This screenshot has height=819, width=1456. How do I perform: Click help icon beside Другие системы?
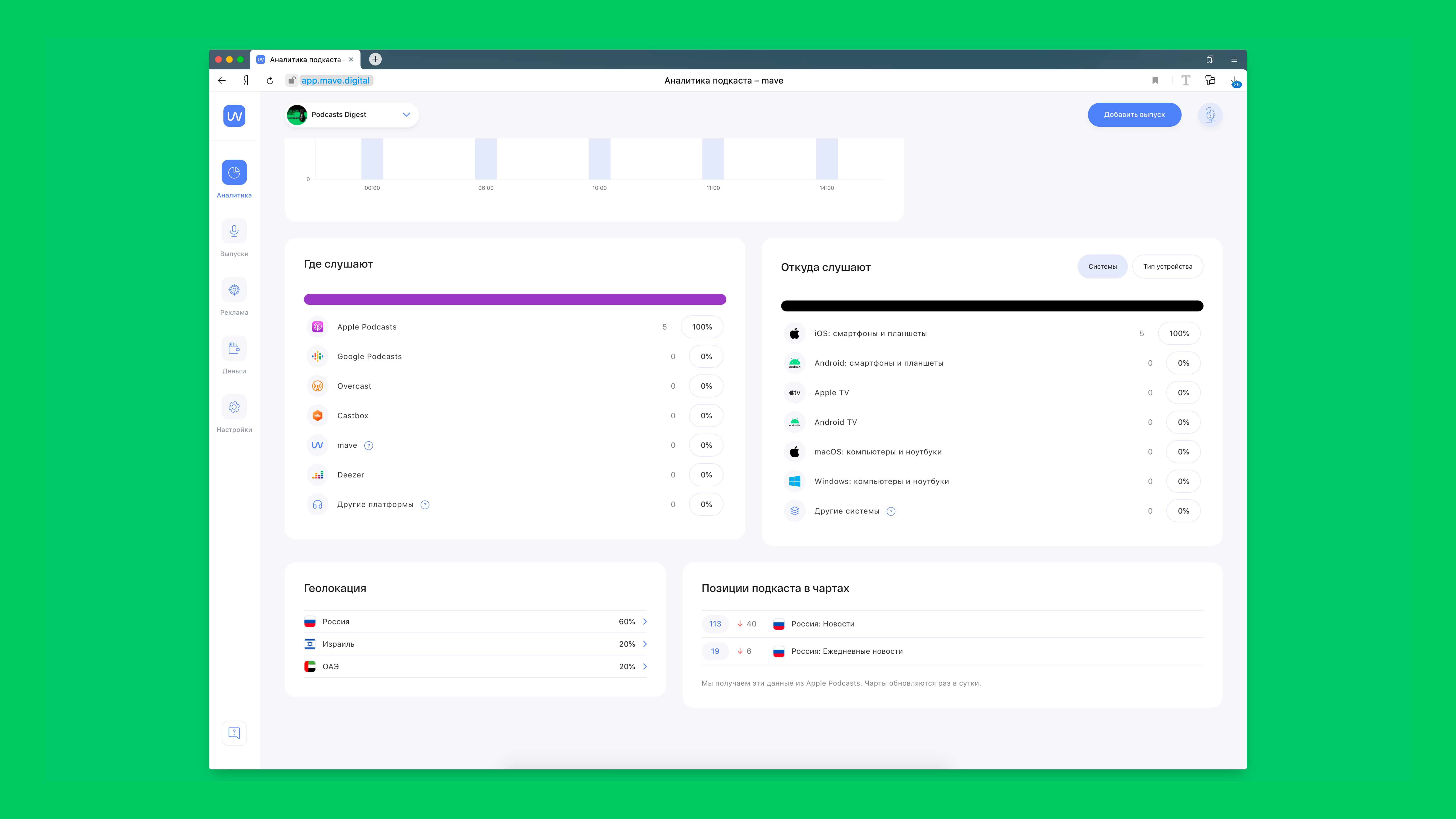pos(891,511)
